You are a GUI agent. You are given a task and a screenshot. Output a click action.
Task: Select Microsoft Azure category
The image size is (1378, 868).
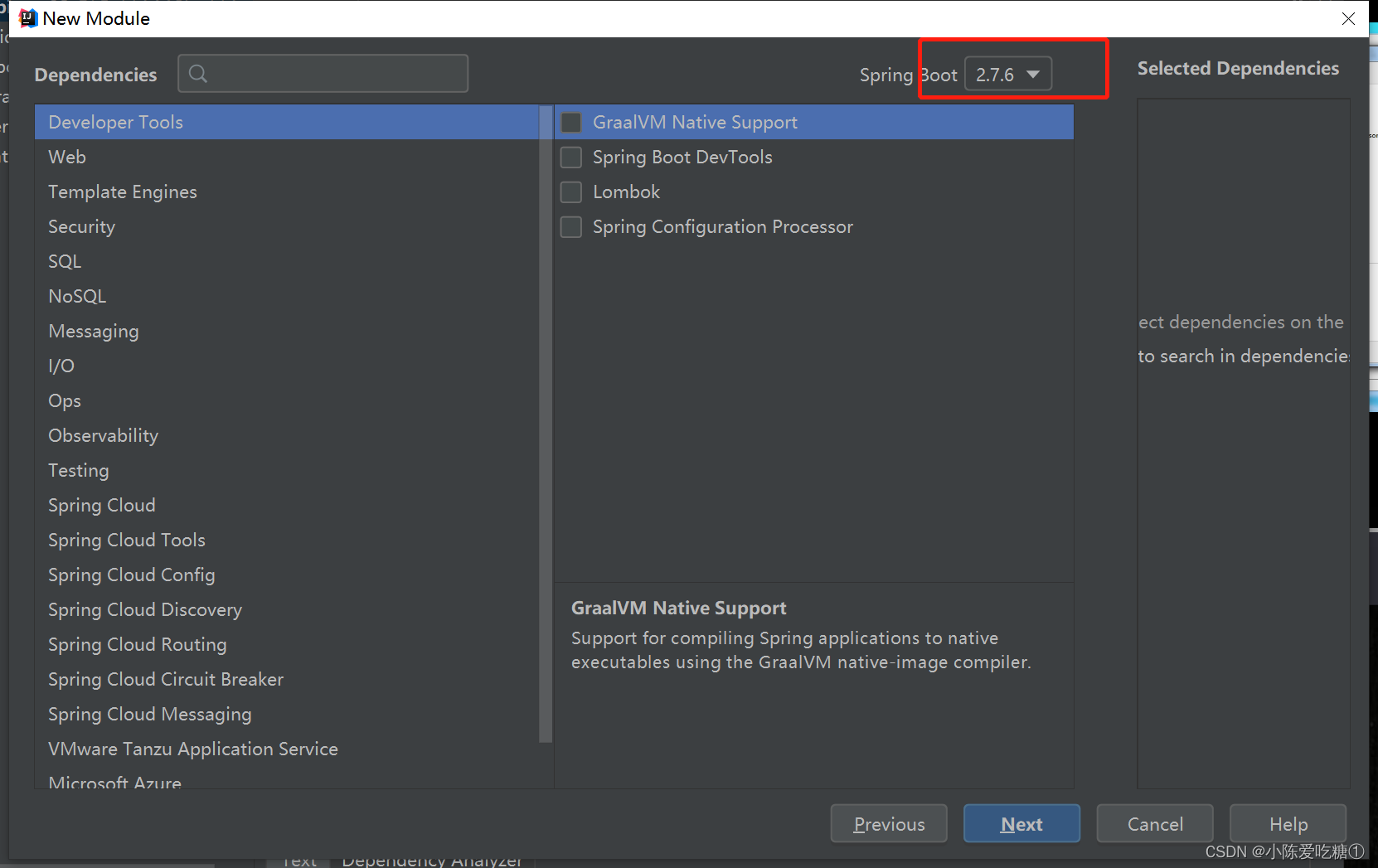point(287,779)
